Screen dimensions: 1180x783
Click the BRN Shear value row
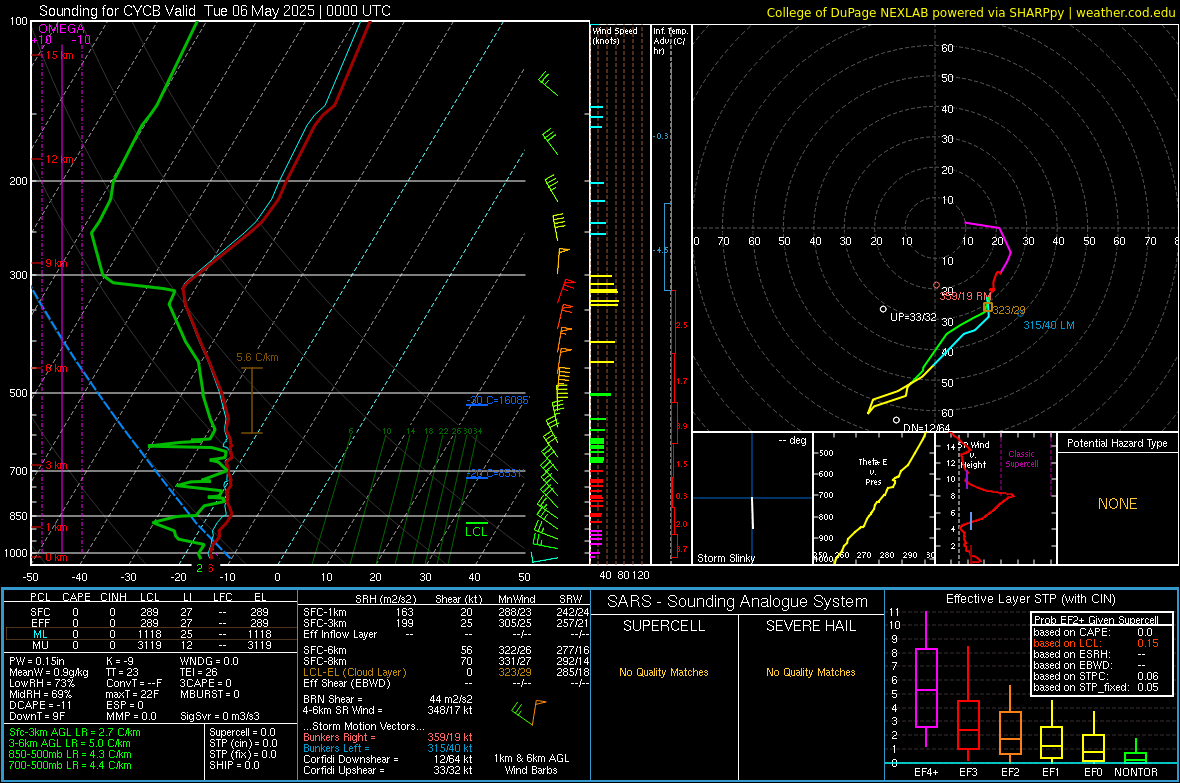coord(388,699)
